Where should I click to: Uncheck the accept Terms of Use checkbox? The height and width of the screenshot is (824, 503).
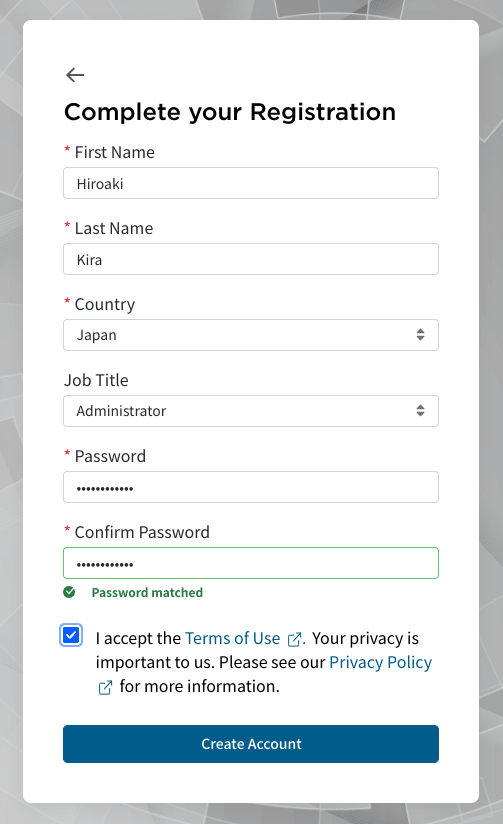[71, 635]
